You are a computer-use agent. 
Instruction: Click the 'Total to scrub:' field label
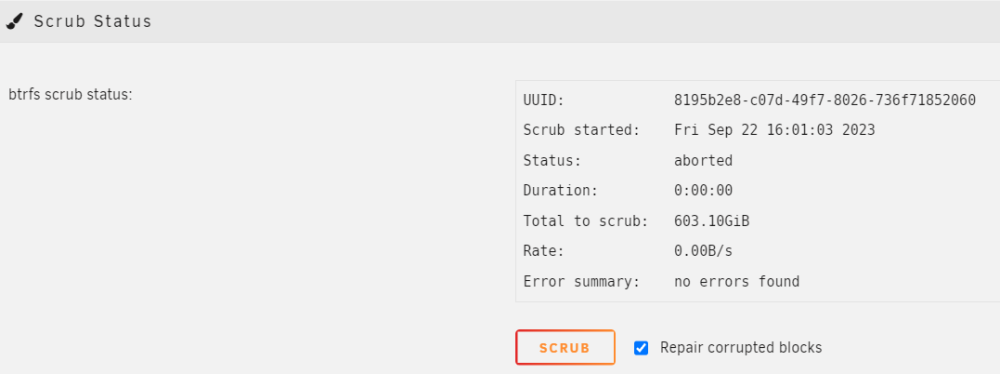click(x=585, y=221)
